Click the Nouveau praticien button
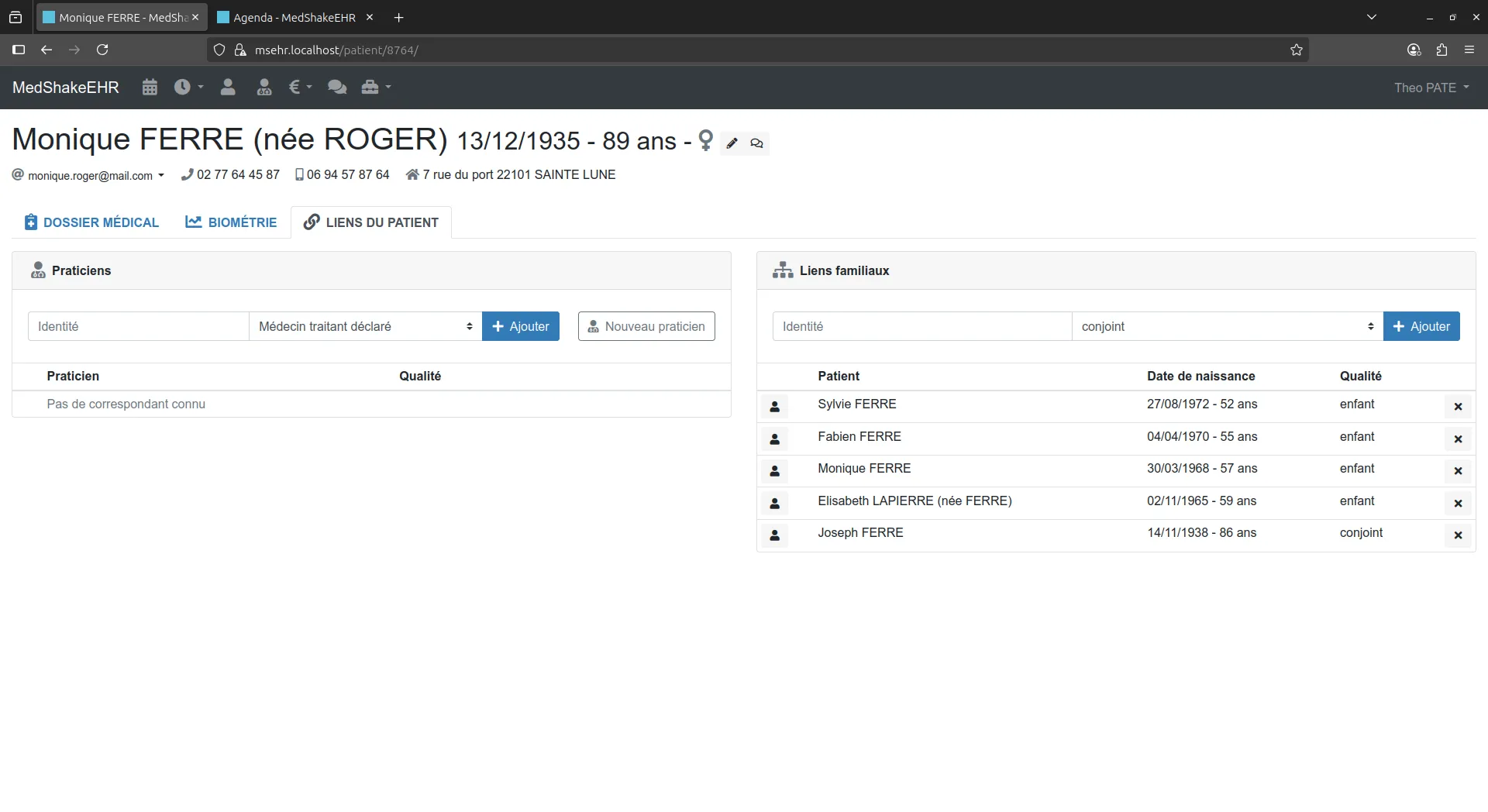The image size is (1488, 812). (x=646, y=326)
